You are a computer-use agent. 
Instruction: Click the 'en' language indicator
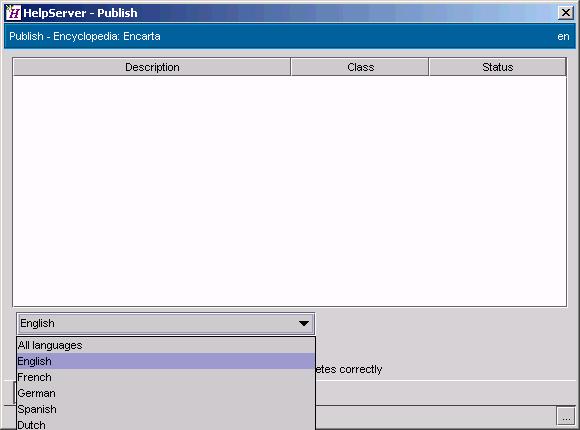tap(563, 36)
